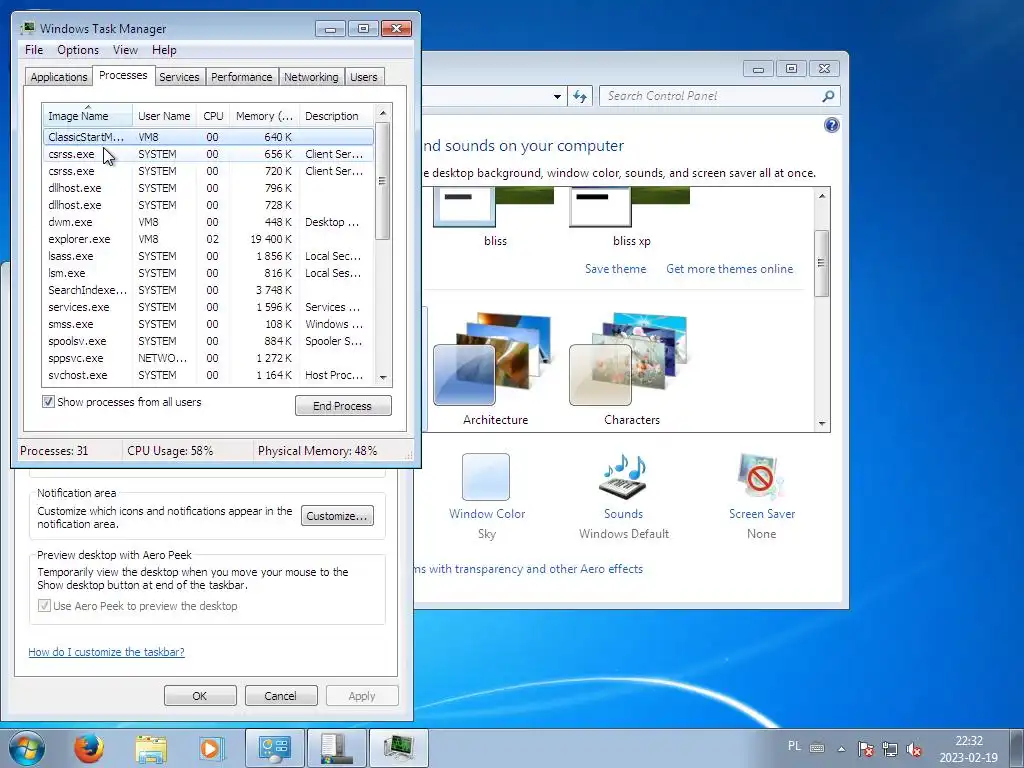1024x768 pixels.
Task: Toggle Show processes from all users
Action: pyautogui.click(x=48, y=402)
